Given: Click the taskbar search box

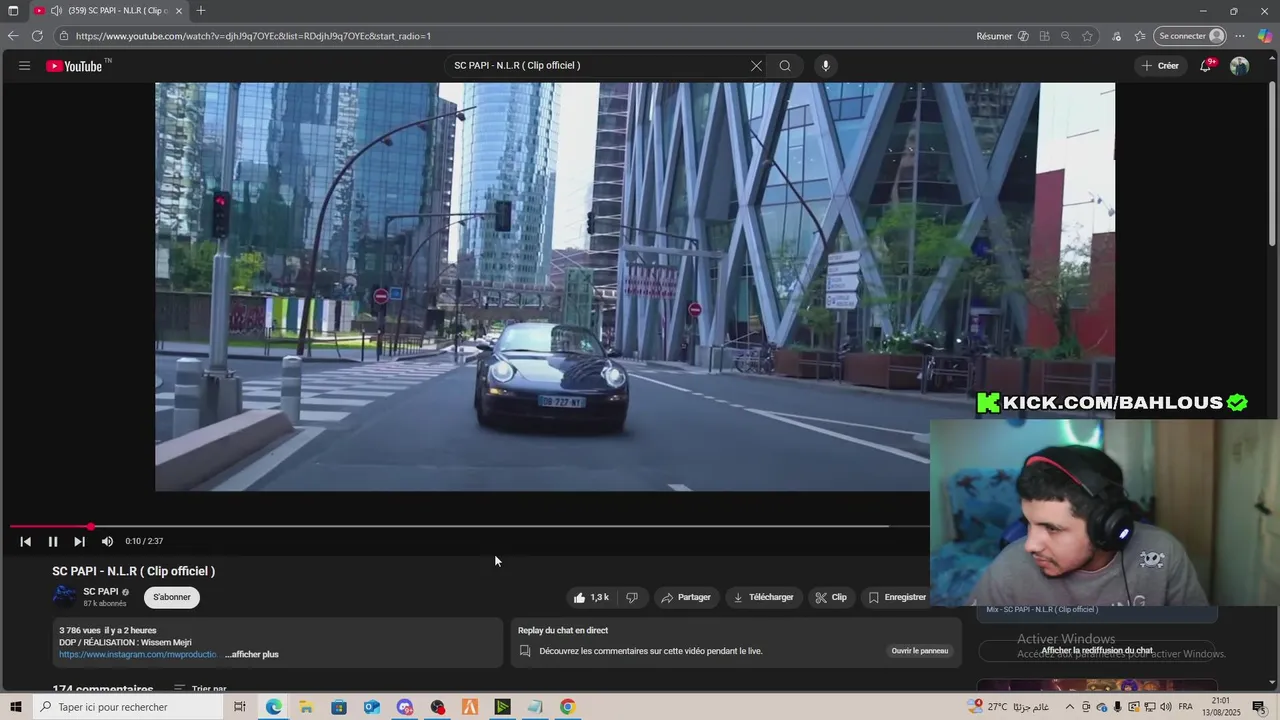Looking at the screenshot, I should (x=128, y=707).
